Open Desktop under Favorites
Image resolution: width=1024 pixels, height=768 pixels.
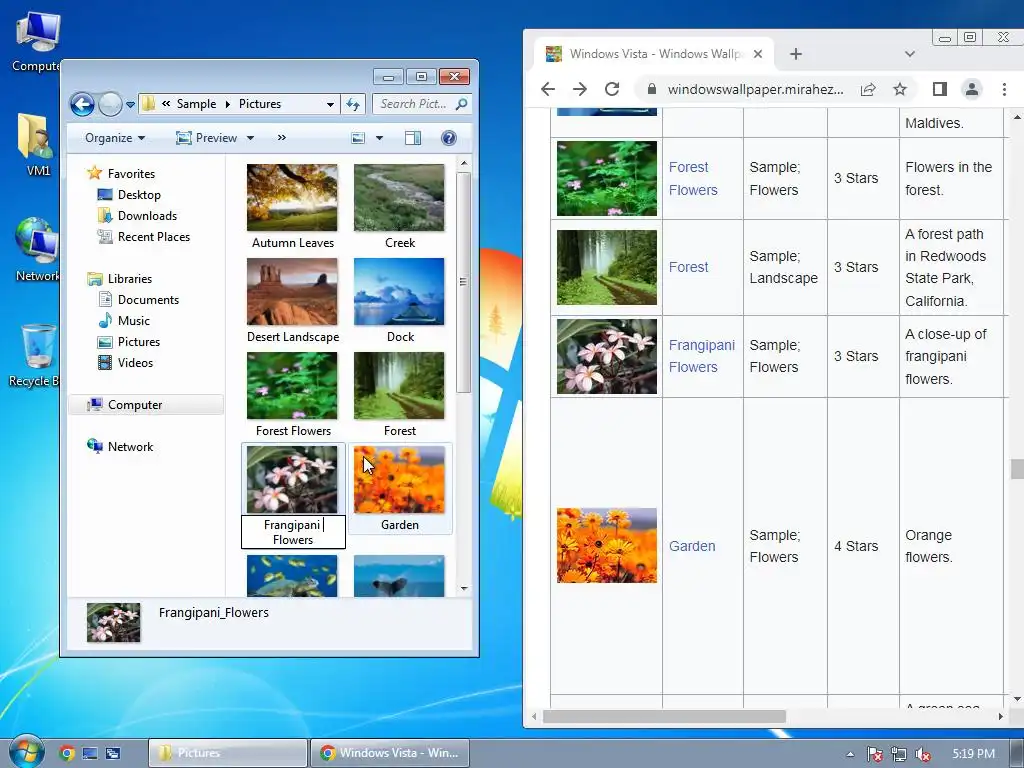[138, 195]
